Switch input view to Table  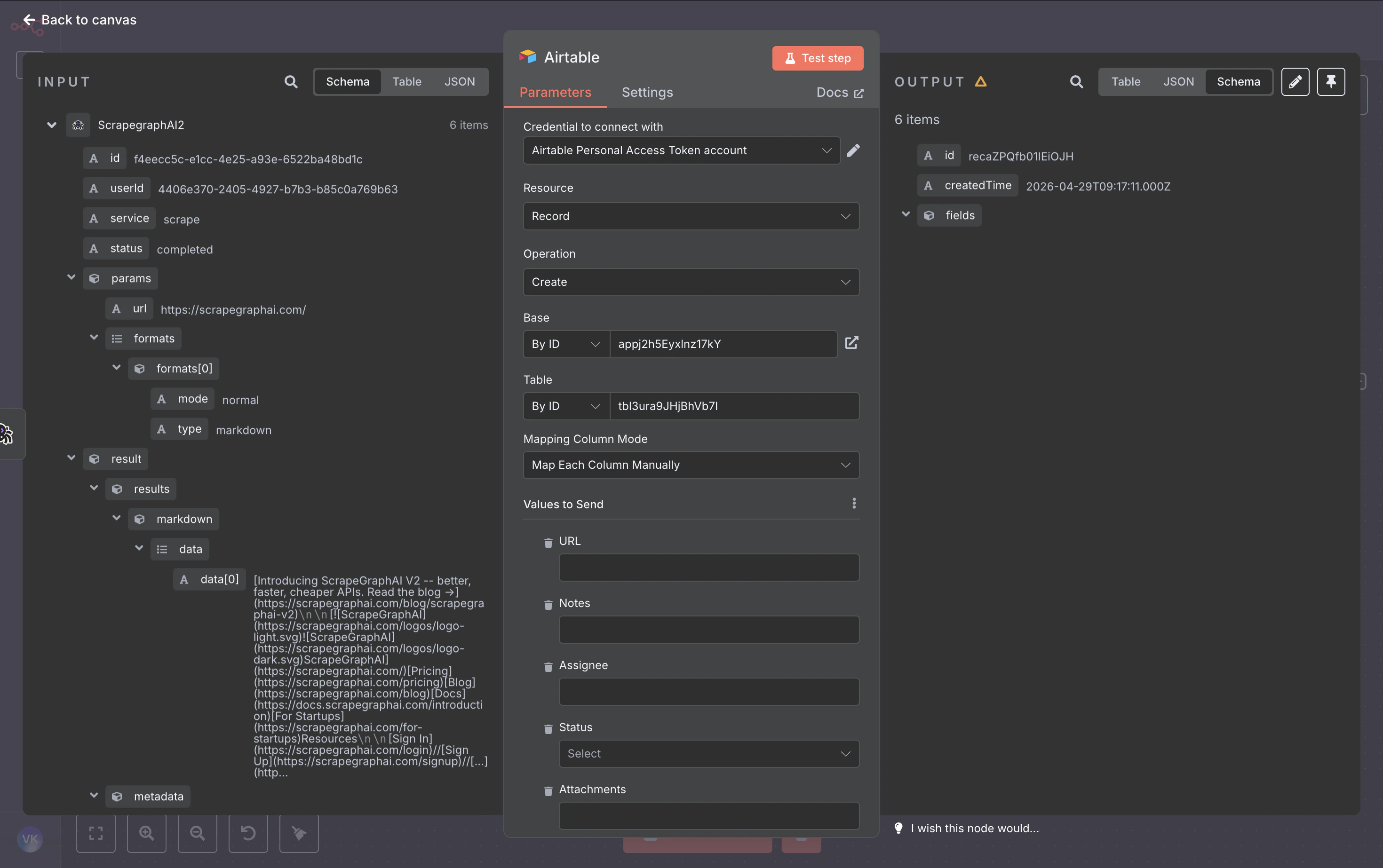point(406,81)
